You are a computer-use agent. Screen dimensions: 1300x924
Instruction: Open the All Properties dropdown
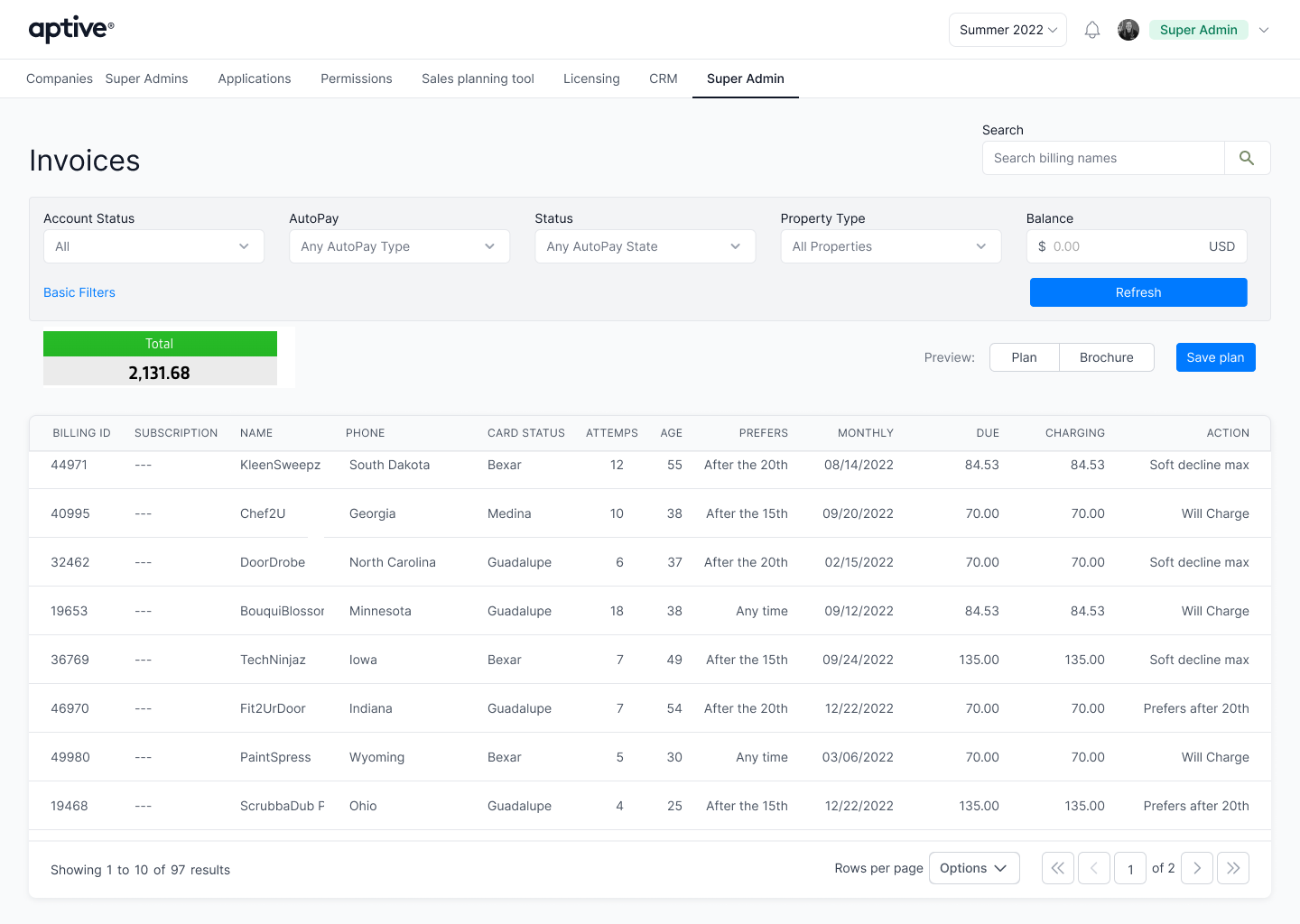pyautogui.click(x=891, y=246)
